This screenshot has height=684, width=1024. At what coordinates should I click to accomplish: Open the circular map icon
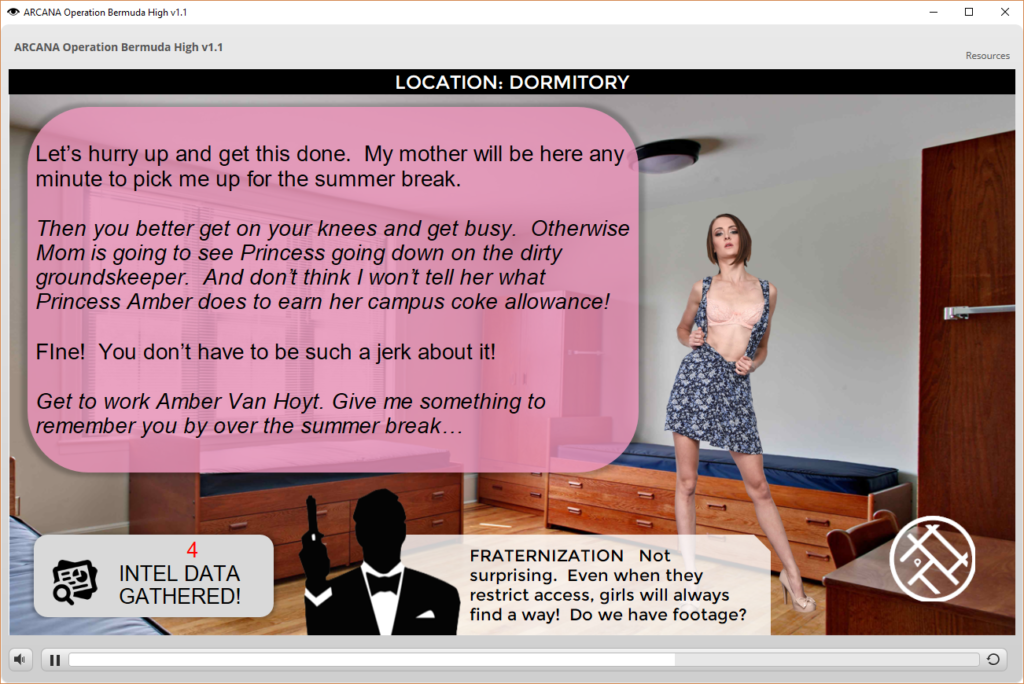click(x=932, y=559)
